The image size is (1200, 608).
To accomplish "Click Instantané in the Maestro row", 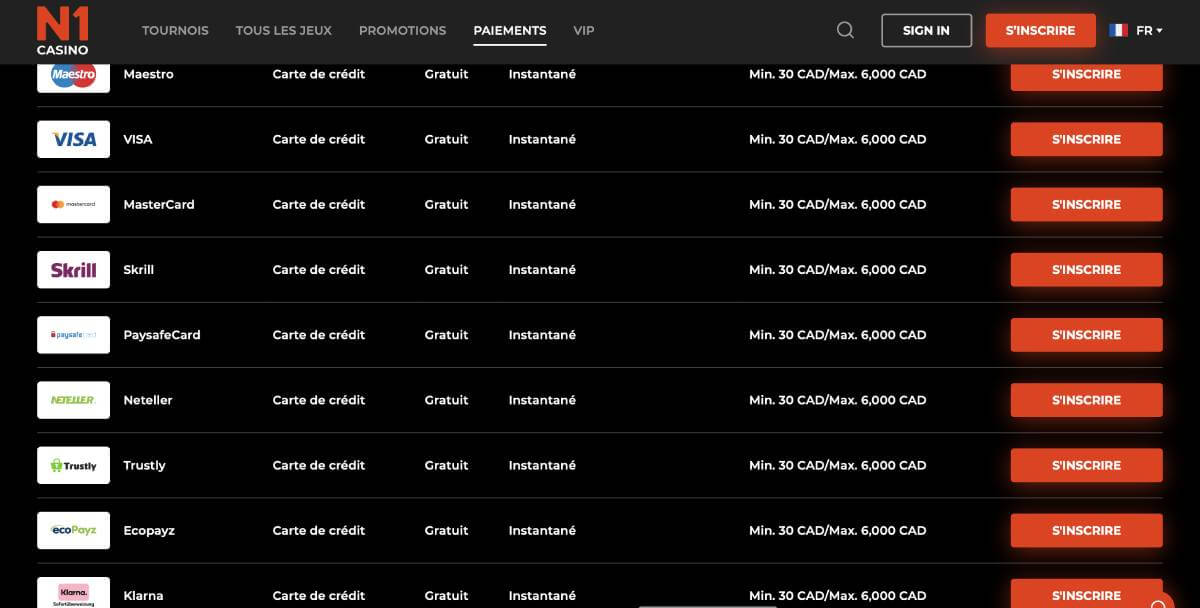I will point(542,74).
